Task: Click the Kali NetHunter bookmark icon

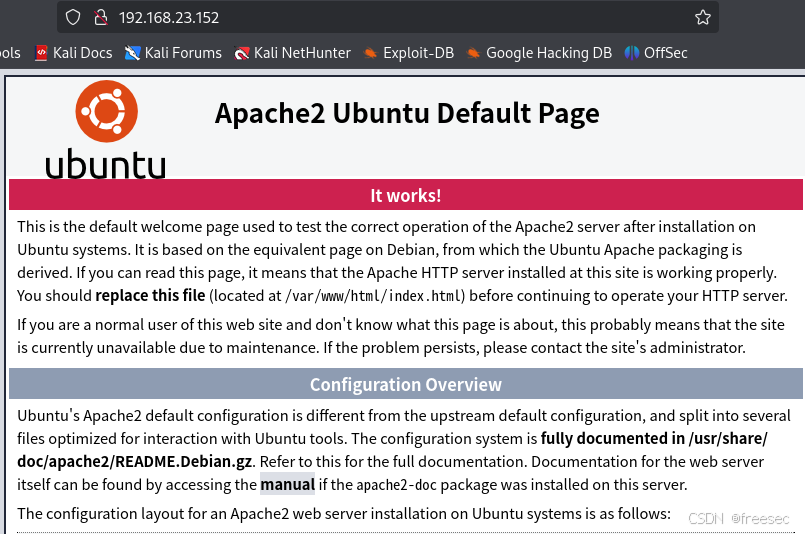Action: click(x=241, y=53)
